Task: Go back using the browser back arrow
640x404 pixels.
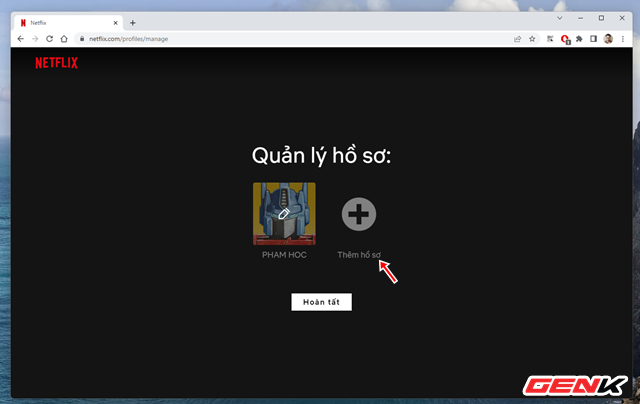Action: [20, 39]
